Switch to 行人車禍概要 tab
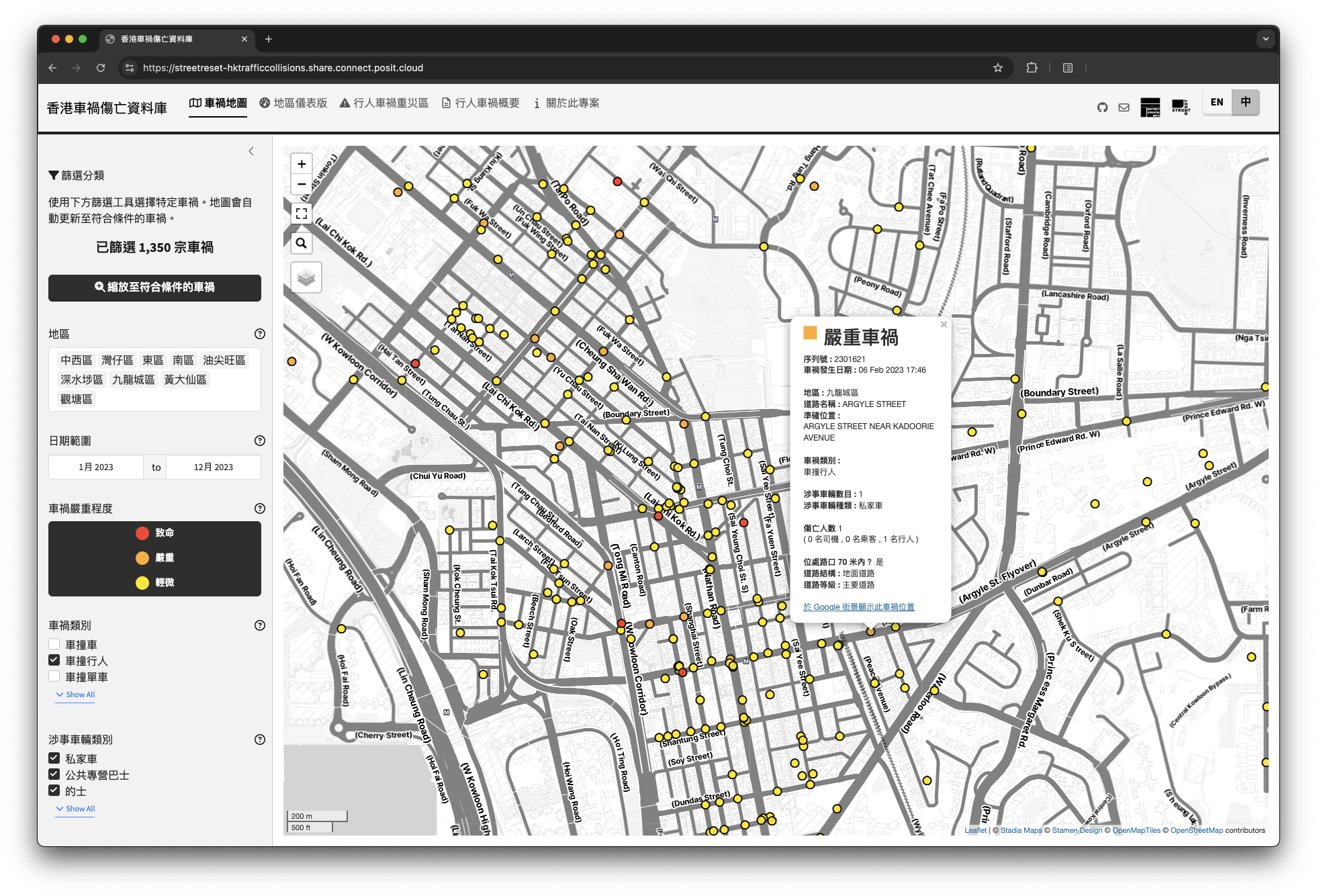Viewport: 1317px width, 896px height. coord(480,103)
